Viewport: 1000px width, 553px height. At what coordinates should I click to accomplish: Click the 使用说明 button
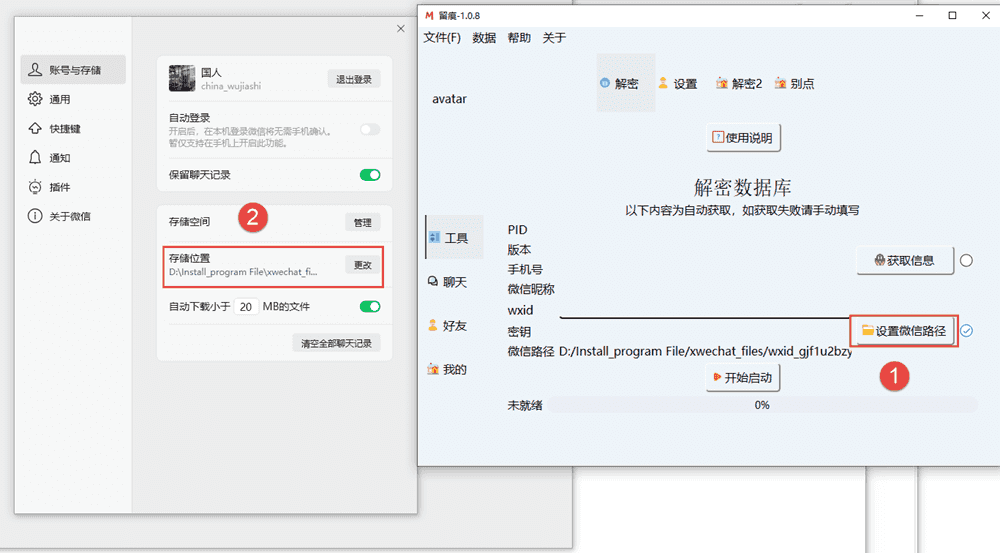coord(742,138)
